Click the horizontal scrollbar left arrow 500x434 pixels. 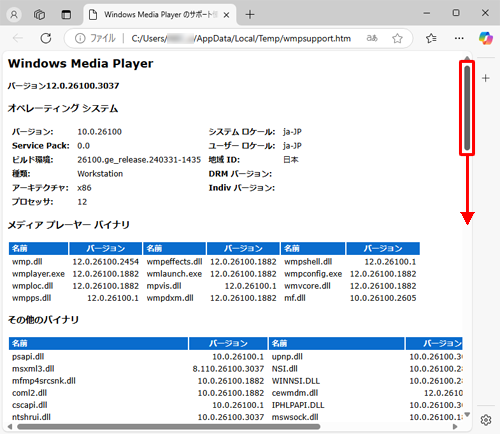(10, 427)
